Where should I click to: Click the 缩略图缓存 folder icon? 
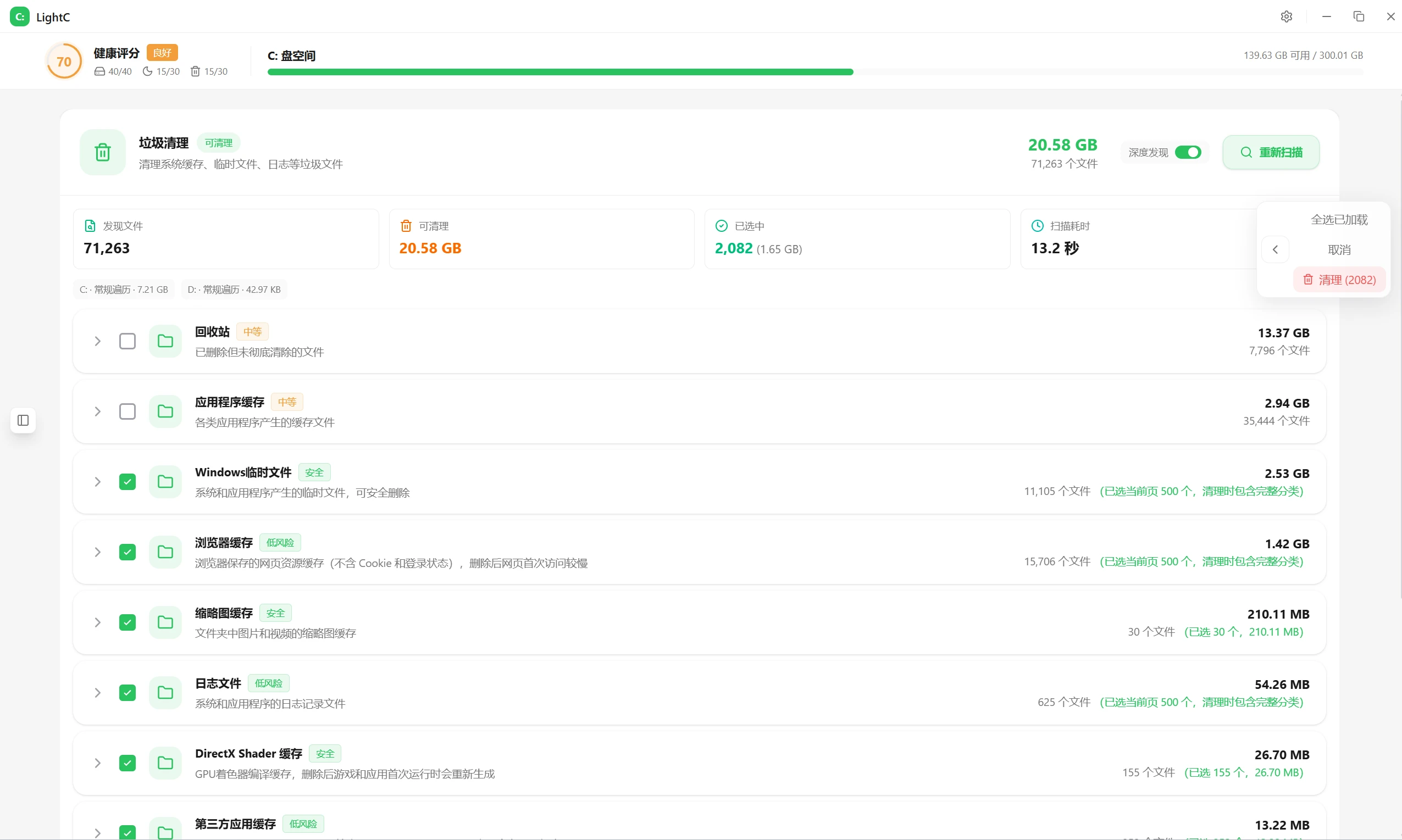[165, 622]
